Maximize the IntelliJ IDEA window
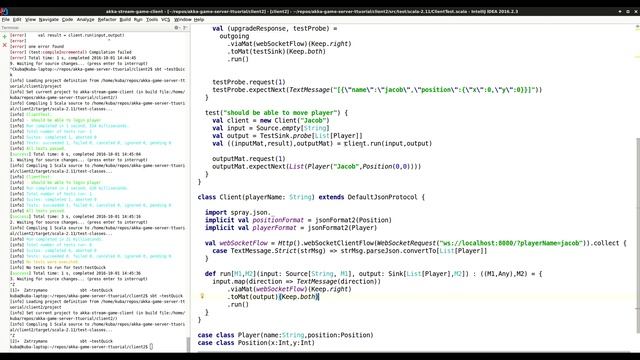640x360 pixels. click(628, 11)
